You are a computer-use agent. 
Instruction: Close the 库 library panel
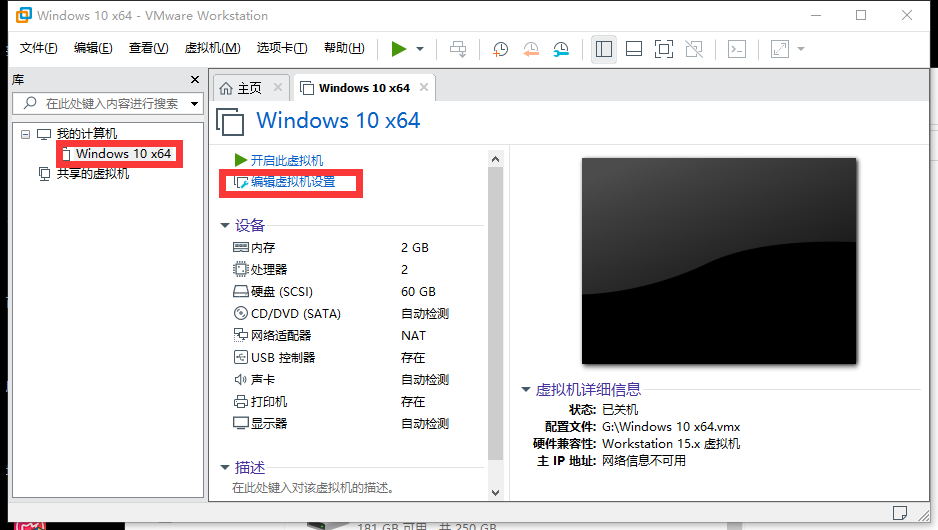[x=194, y=80]
